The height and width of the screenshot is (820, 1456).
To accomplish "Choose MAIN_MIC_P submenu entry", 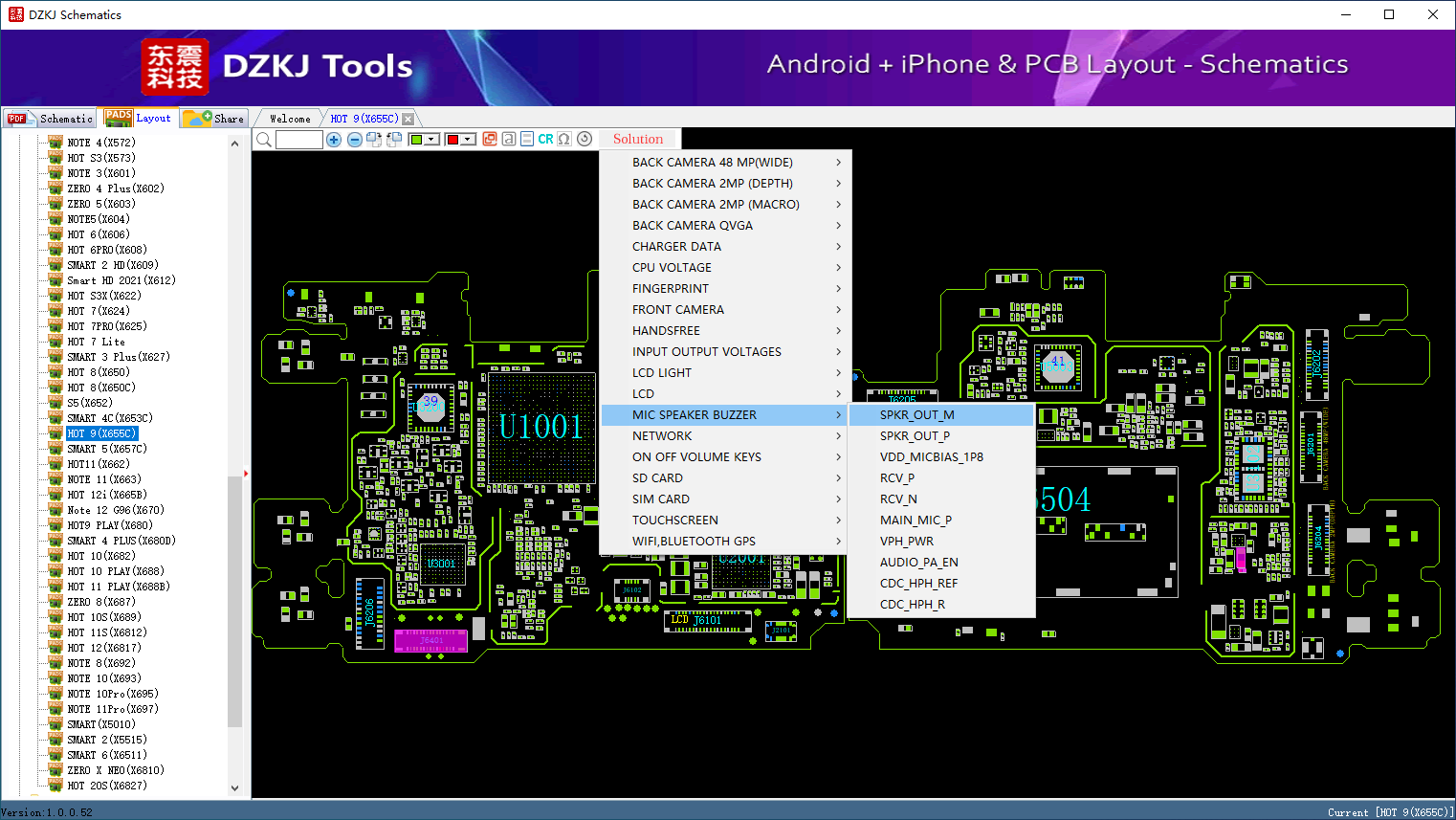I will [941, 521].
